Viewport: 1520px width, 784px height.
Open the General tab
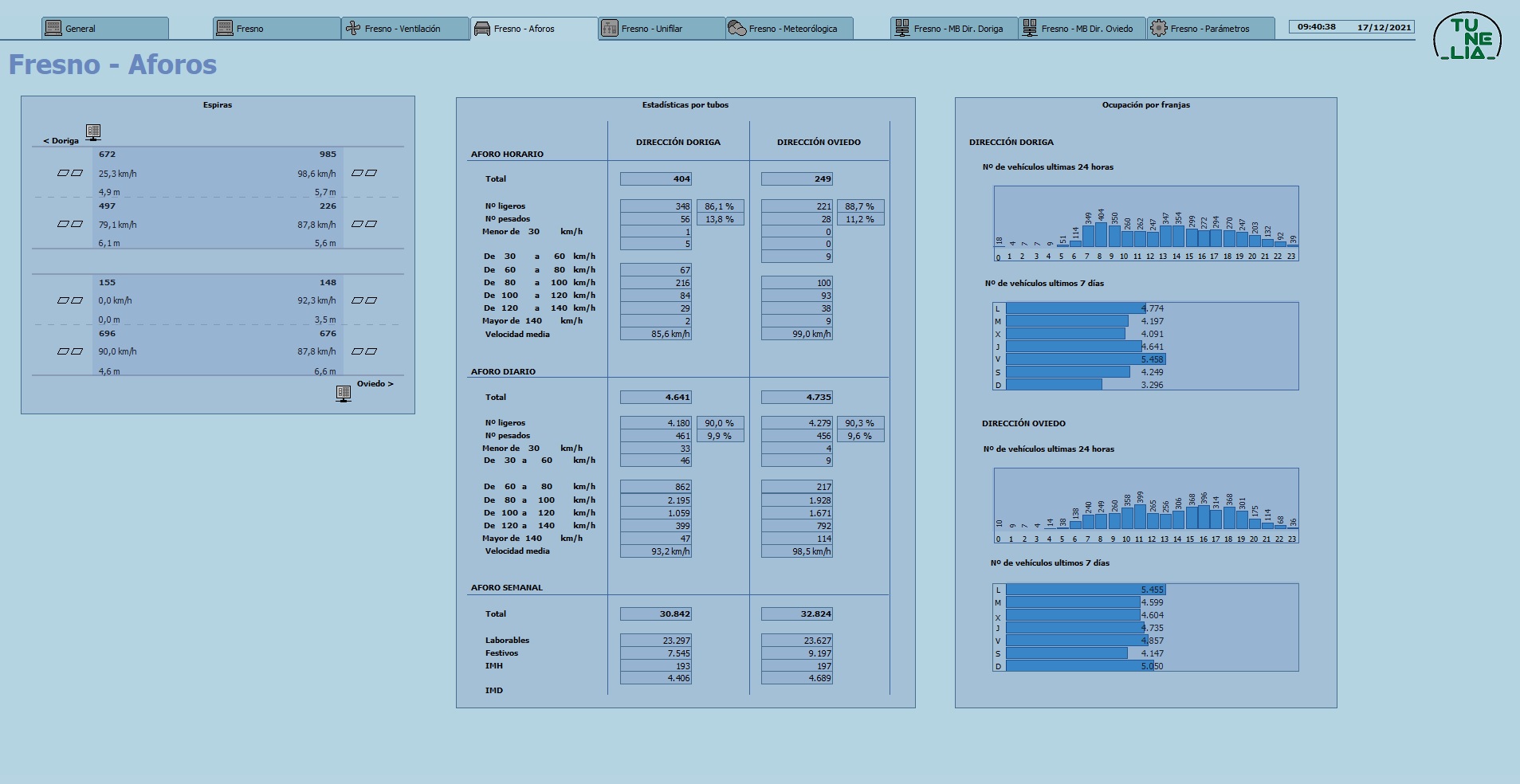(105, 28)
